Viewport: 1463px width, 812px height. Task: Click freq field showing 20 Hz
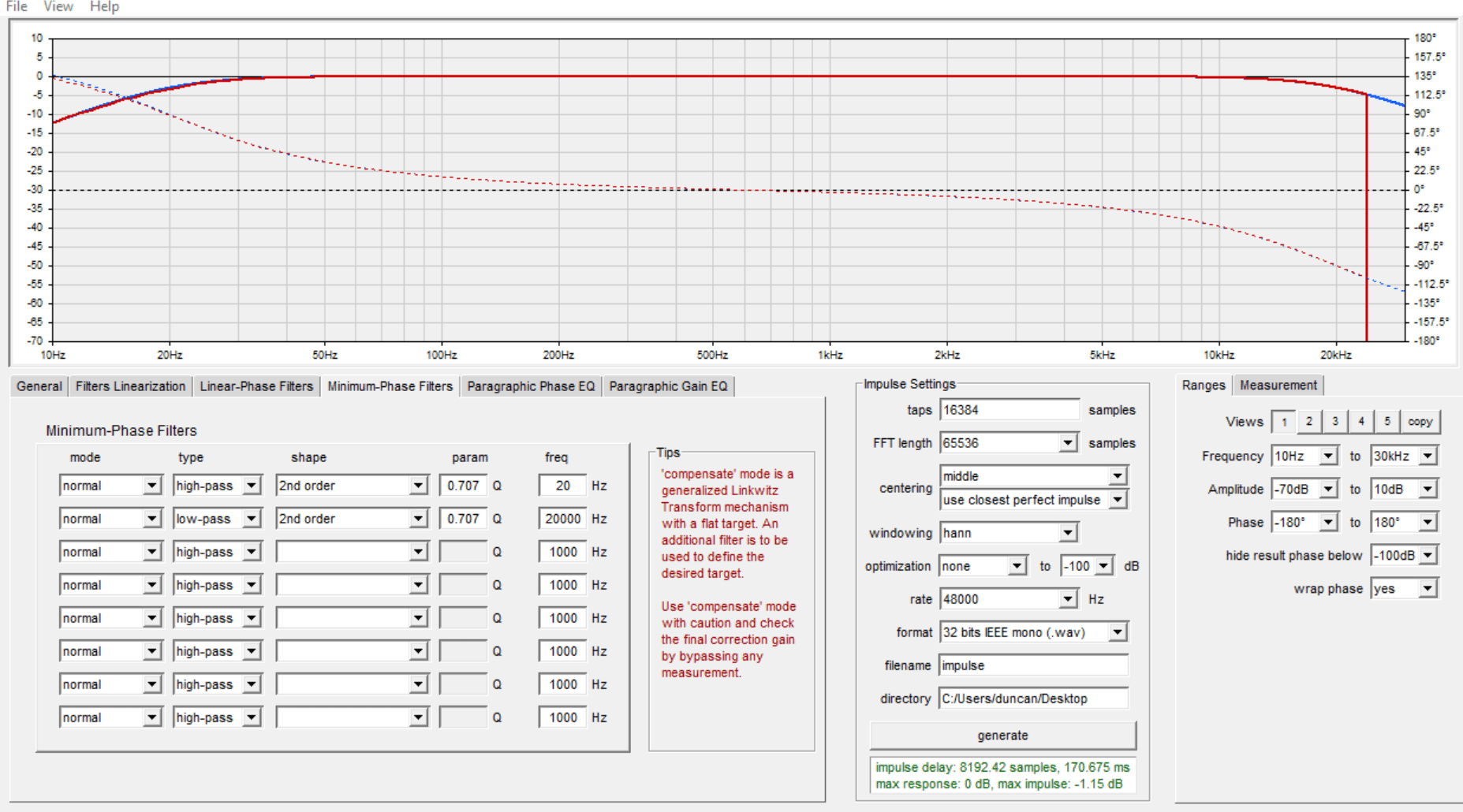(x=562, y=486)
